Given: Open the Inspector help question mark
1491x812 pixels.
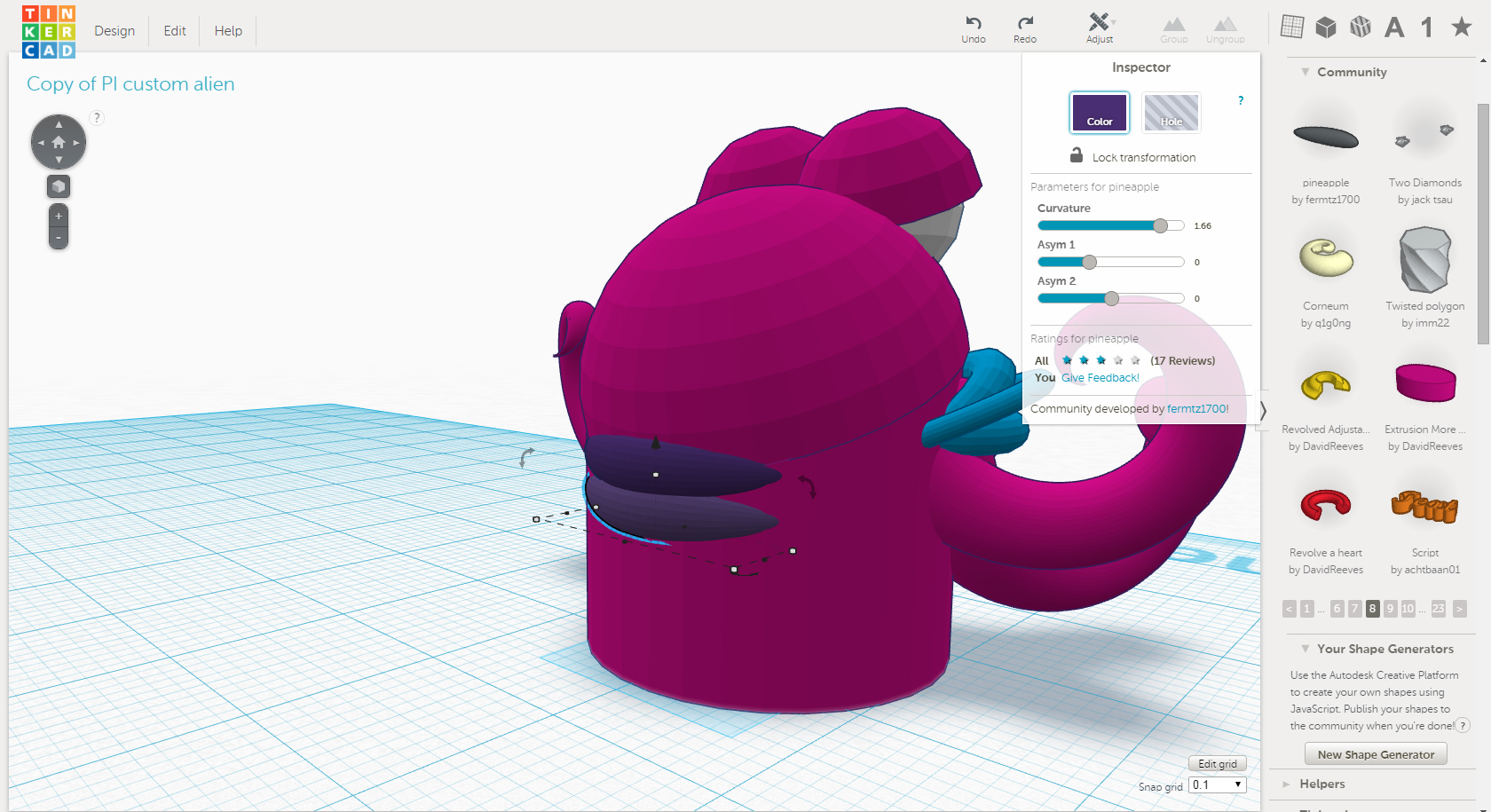Looking at the screenshot, I should tap(1241, 100).
